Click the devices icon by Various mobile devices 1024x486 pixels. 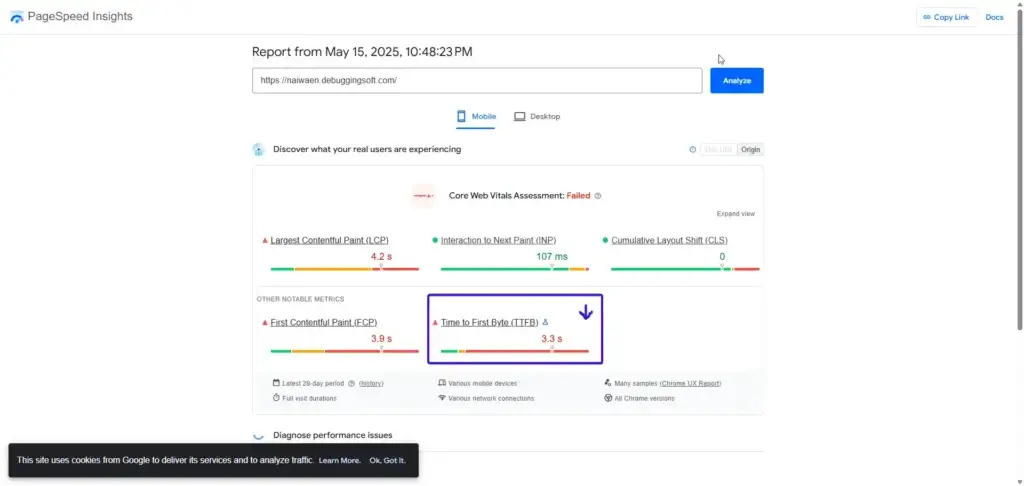pos(442,383)
